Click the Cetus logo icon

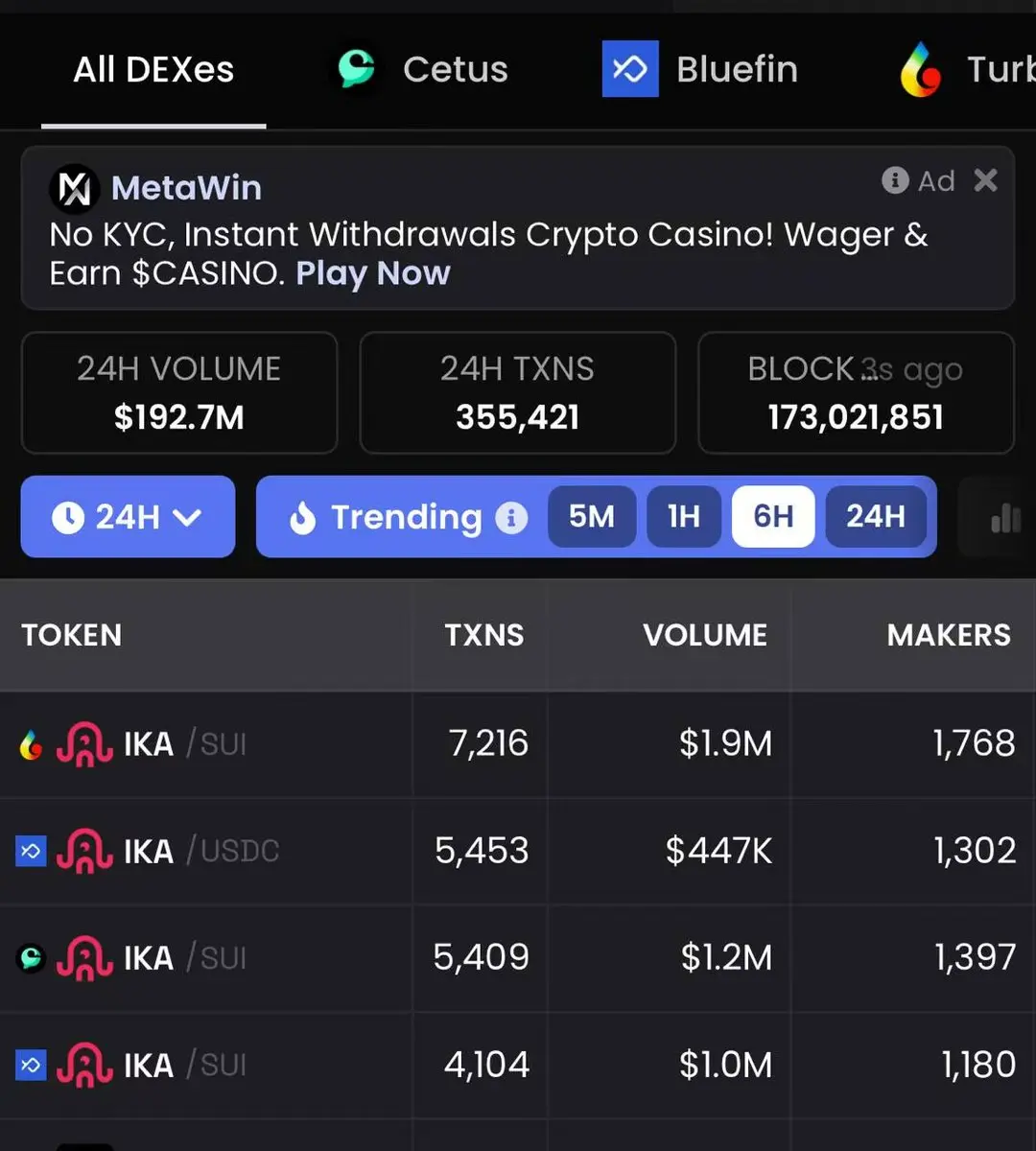point(356,69)
